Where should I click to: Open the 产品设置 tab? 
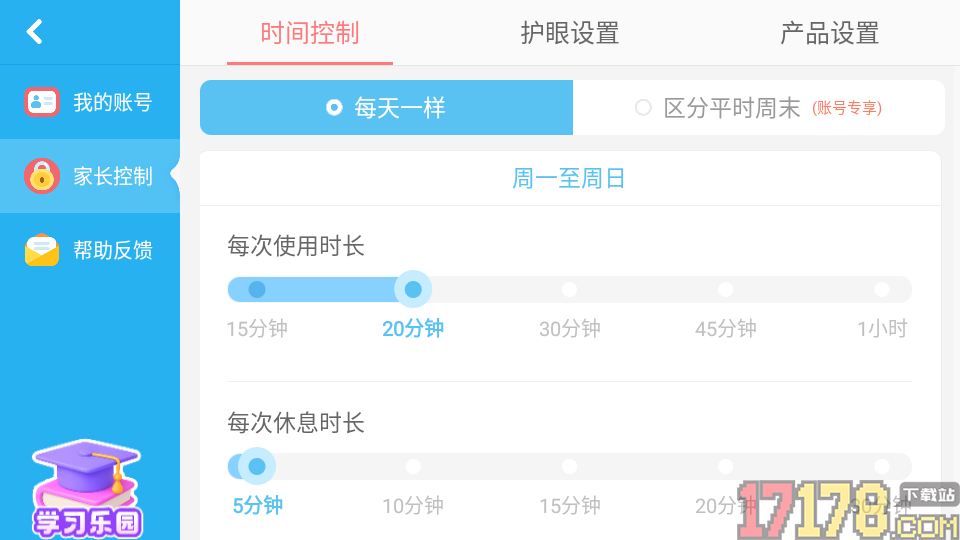(x=829, y=33)
